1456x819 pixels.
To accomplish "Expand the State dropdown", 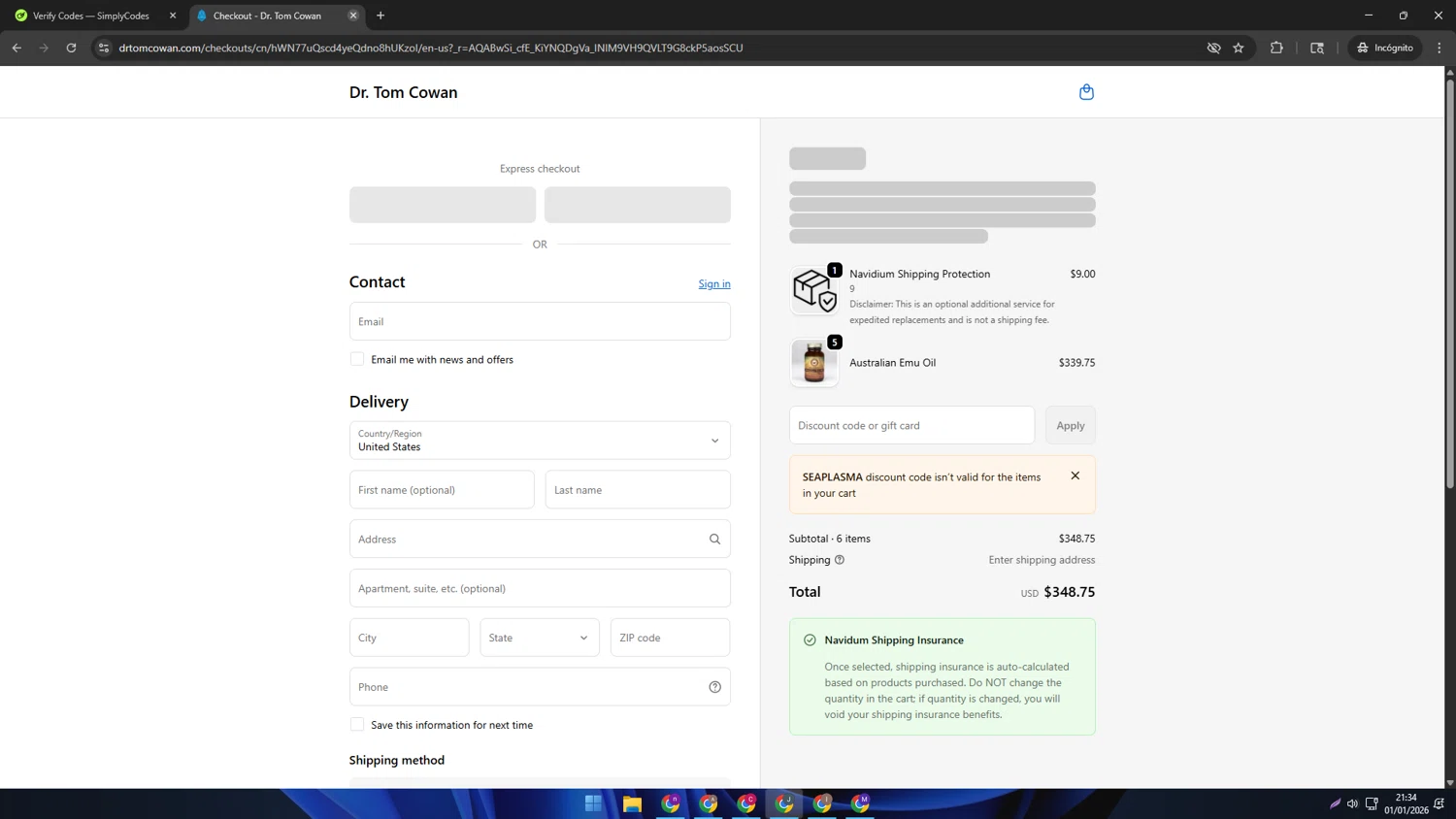I will (540, 638).
